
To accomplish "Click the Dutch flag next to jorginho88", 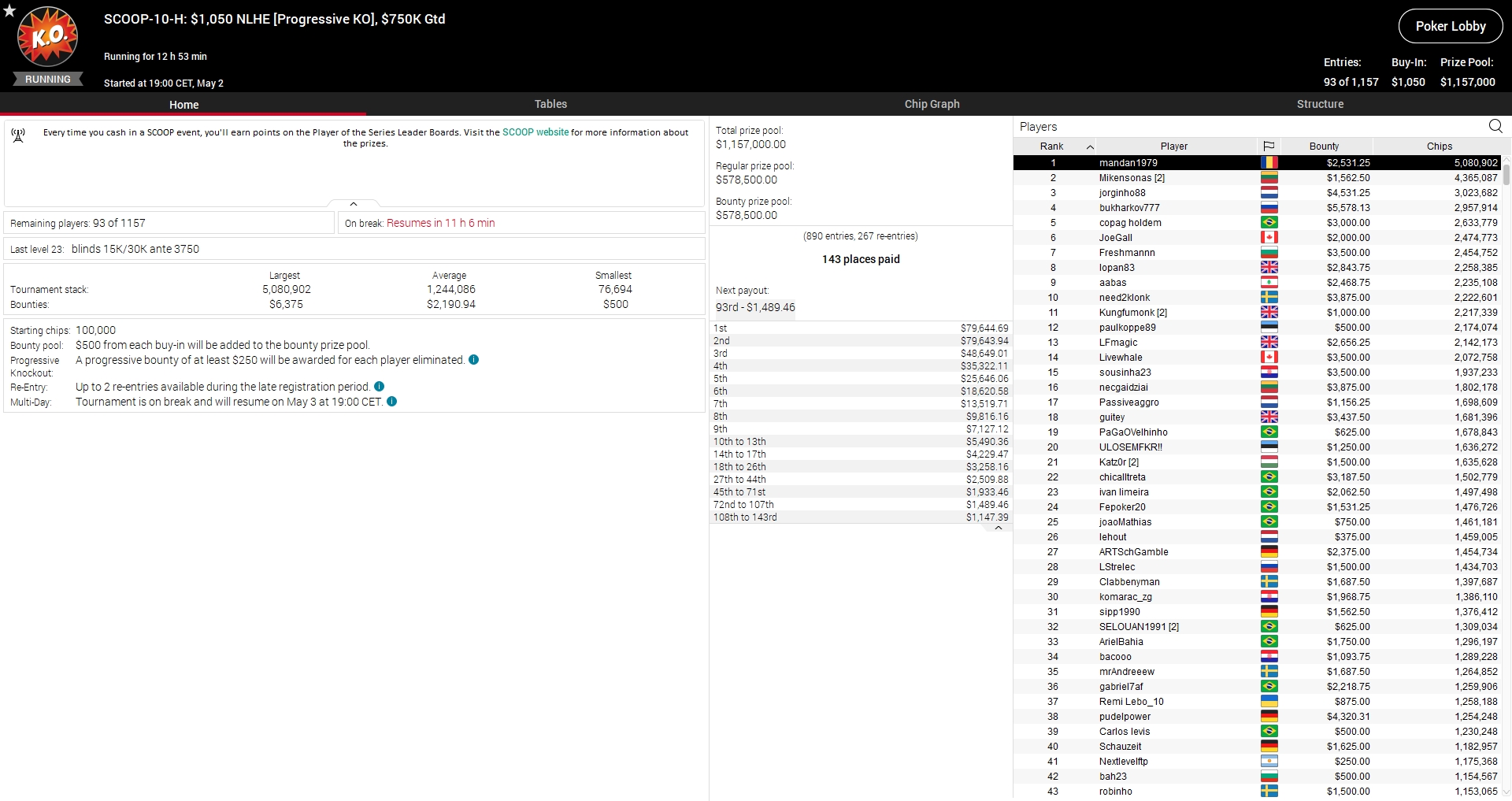I will click(1269, 193).
